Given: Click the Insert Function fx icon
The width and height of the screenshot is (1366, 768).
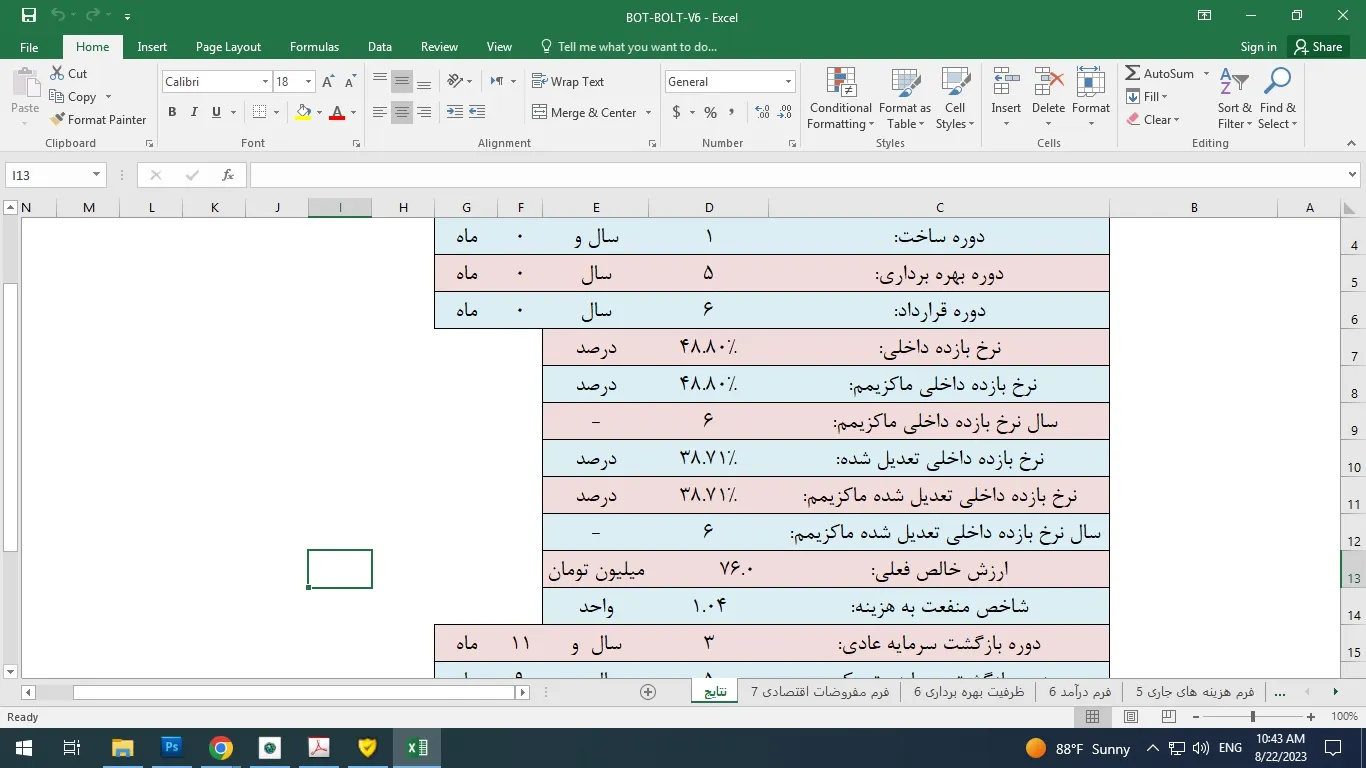Looking at the screenshot, I should (x=228, y=175).
